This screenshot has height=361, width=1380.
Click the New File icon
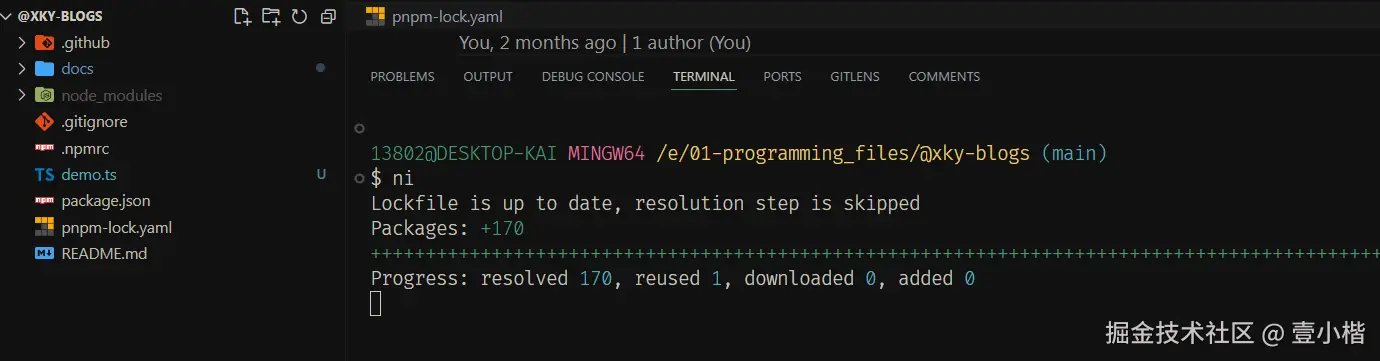(x=242, y=16)
